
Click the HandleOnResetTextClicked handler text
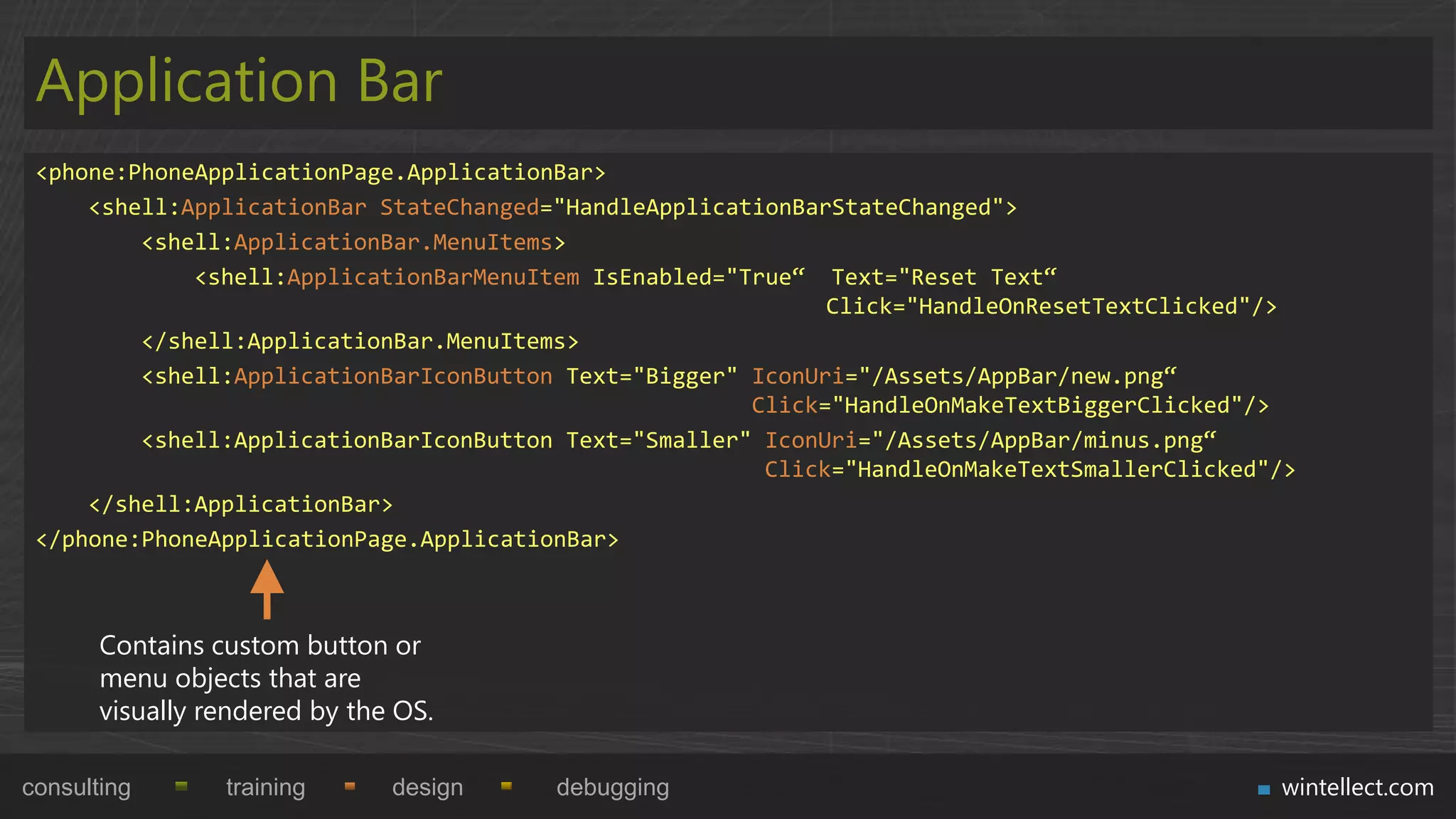(1078, 306)
